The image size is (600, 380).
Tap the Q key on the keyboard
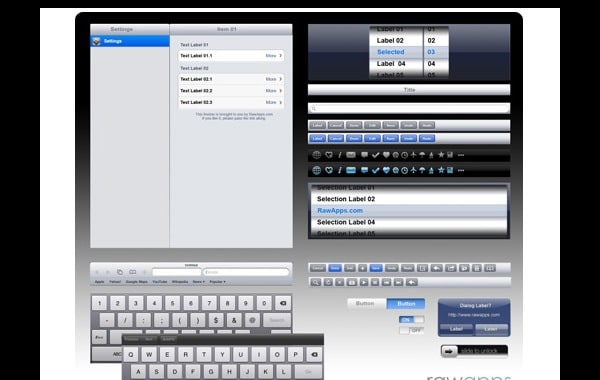[130, 354]
